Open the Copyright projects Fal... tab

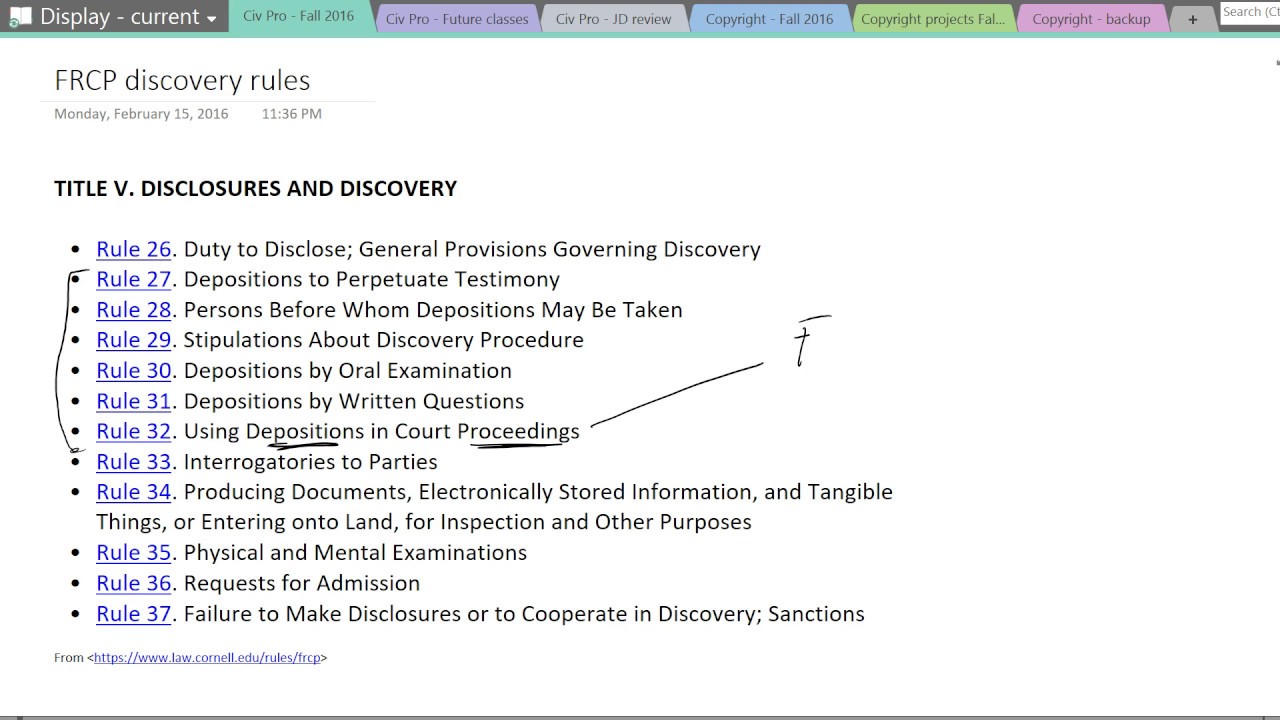point(933,19)
